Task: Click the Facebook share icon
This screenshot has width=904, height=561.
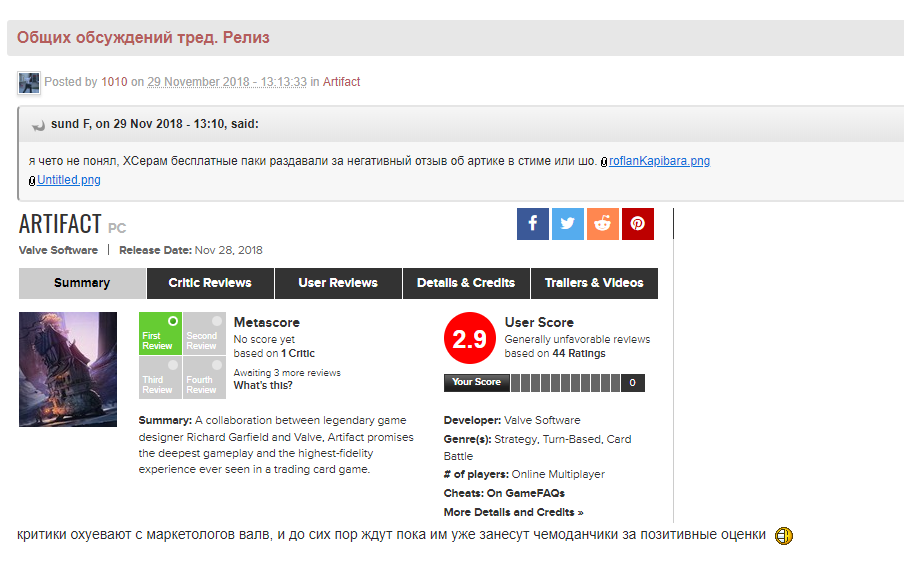Action: point(533,224)
